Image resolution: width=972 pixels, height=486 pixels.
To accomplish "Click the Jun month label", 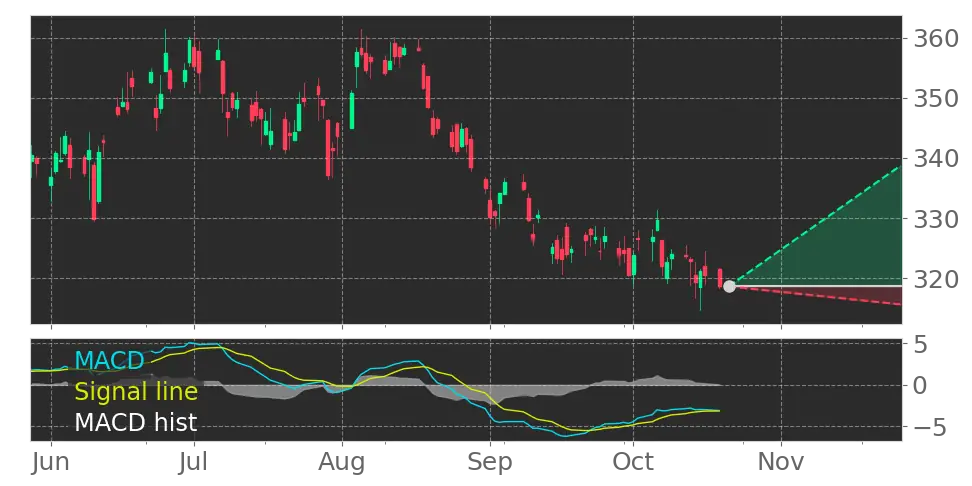I will click(x=51, y=462).
